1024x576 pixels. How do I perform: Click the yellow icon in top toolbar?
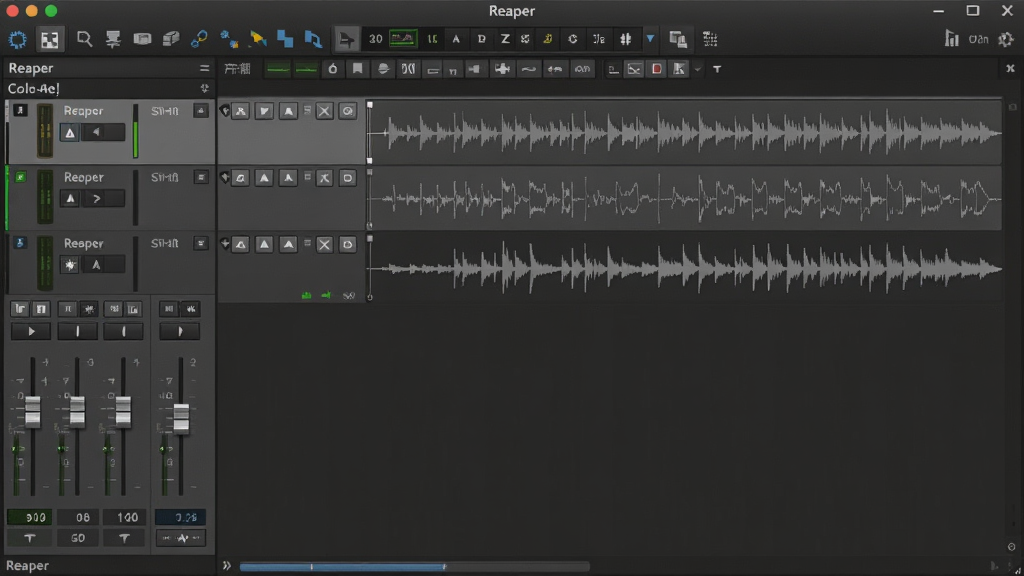548,39
